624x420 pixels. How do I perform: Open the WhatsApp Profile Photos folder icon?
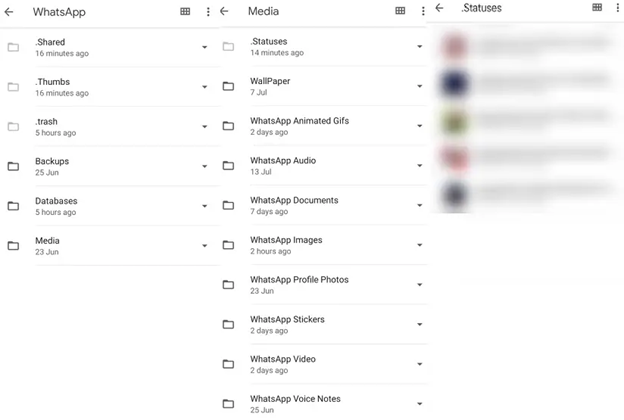click(228, 285)
